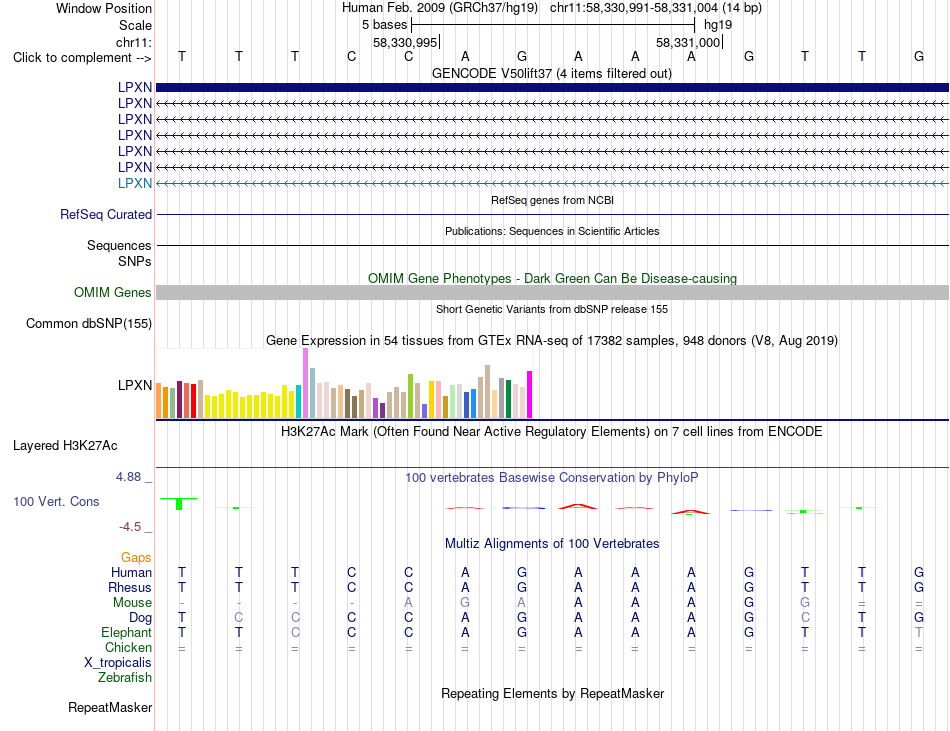The height and width of the screenshot is (731, 950).
Task: Open Repeating Elements by RepeatMasker title
Action: point(552,694)
